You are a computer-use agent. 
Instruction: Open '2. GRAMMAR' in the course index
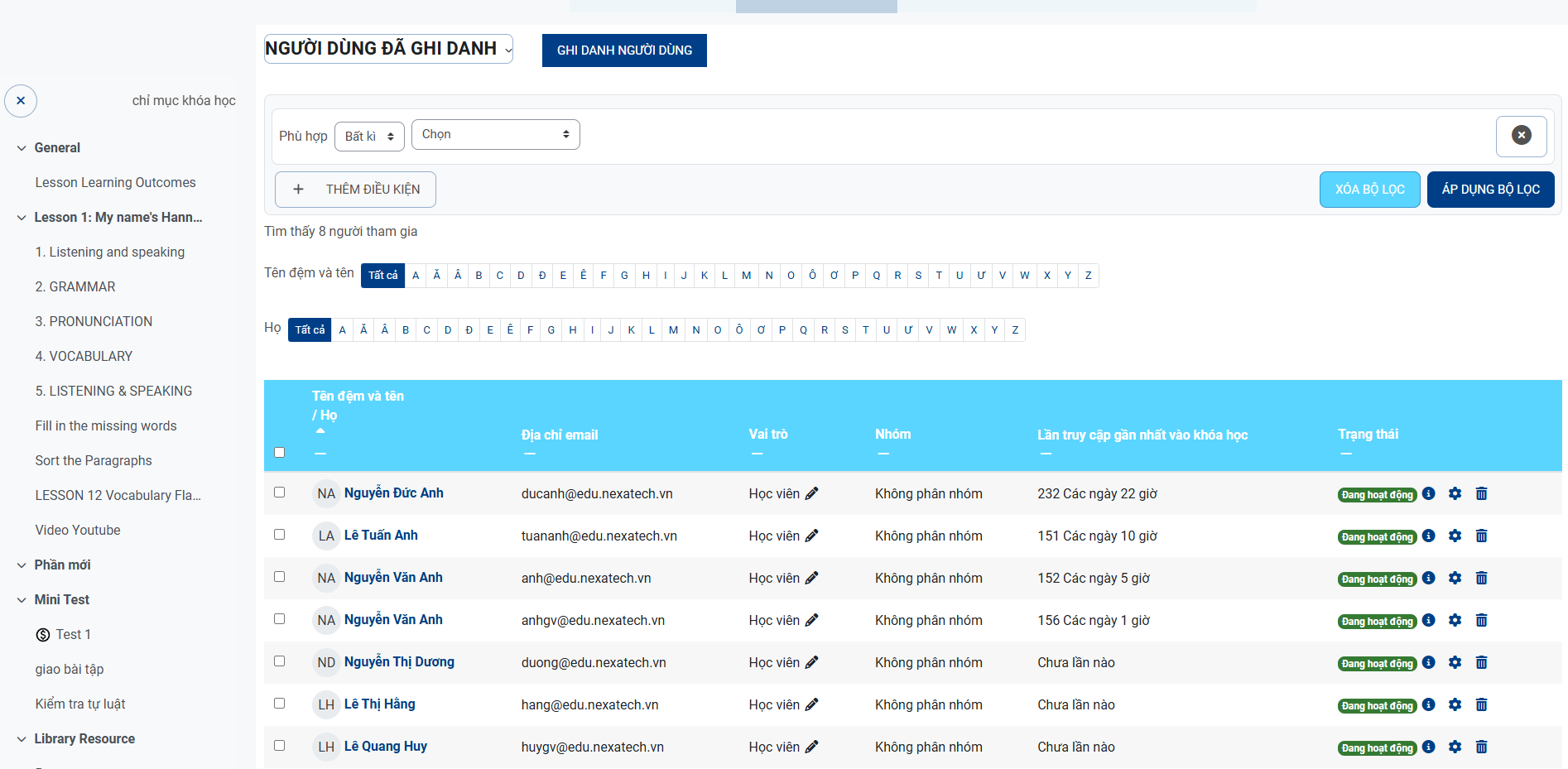pos(75,286)
